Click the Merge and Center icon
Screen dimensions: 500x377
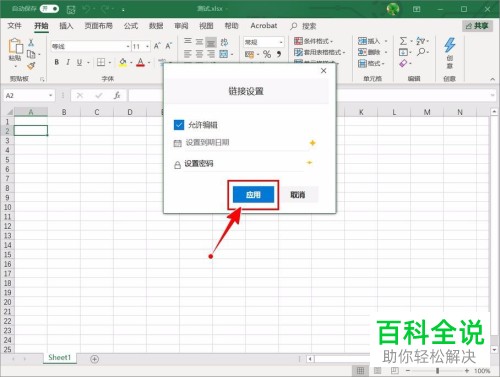click(x=223, y=54)
